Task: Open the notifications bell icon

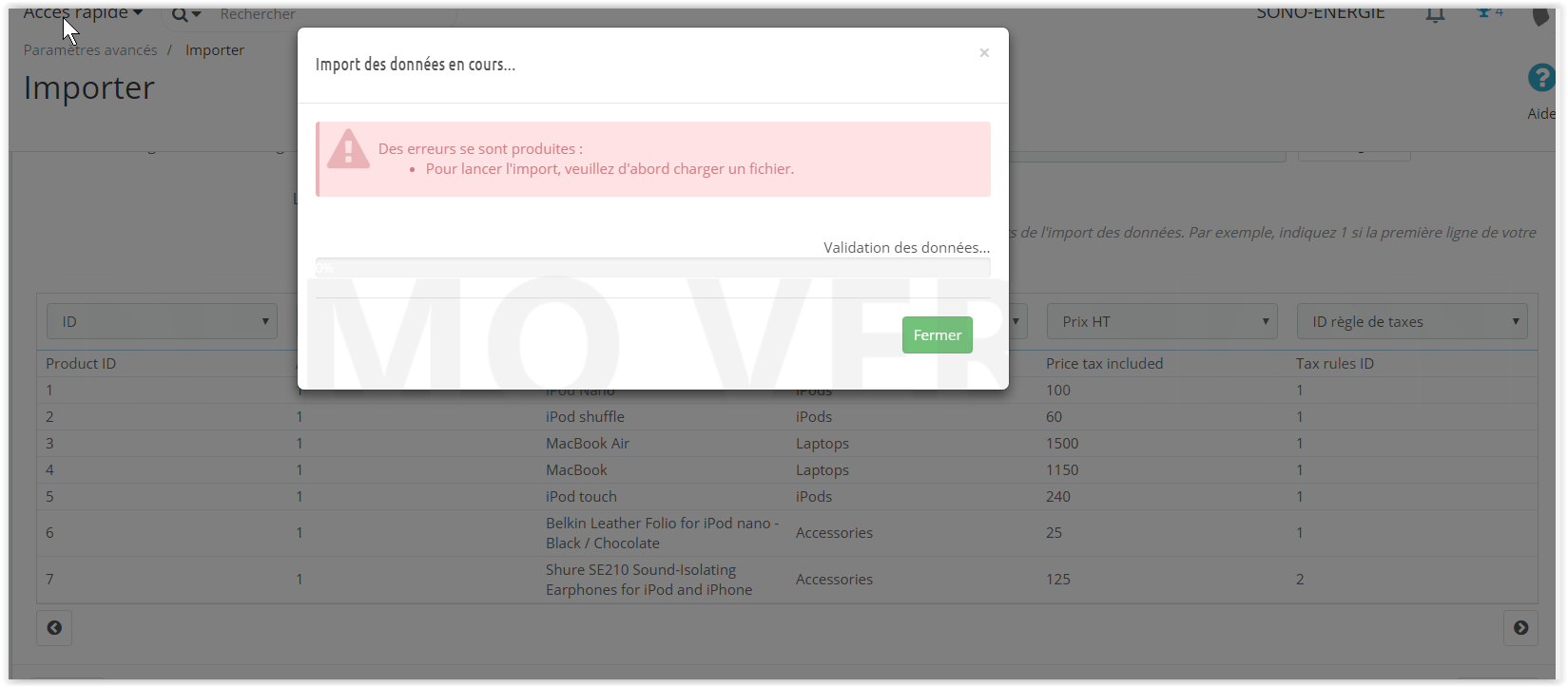Action: [x=1435, y=13]
